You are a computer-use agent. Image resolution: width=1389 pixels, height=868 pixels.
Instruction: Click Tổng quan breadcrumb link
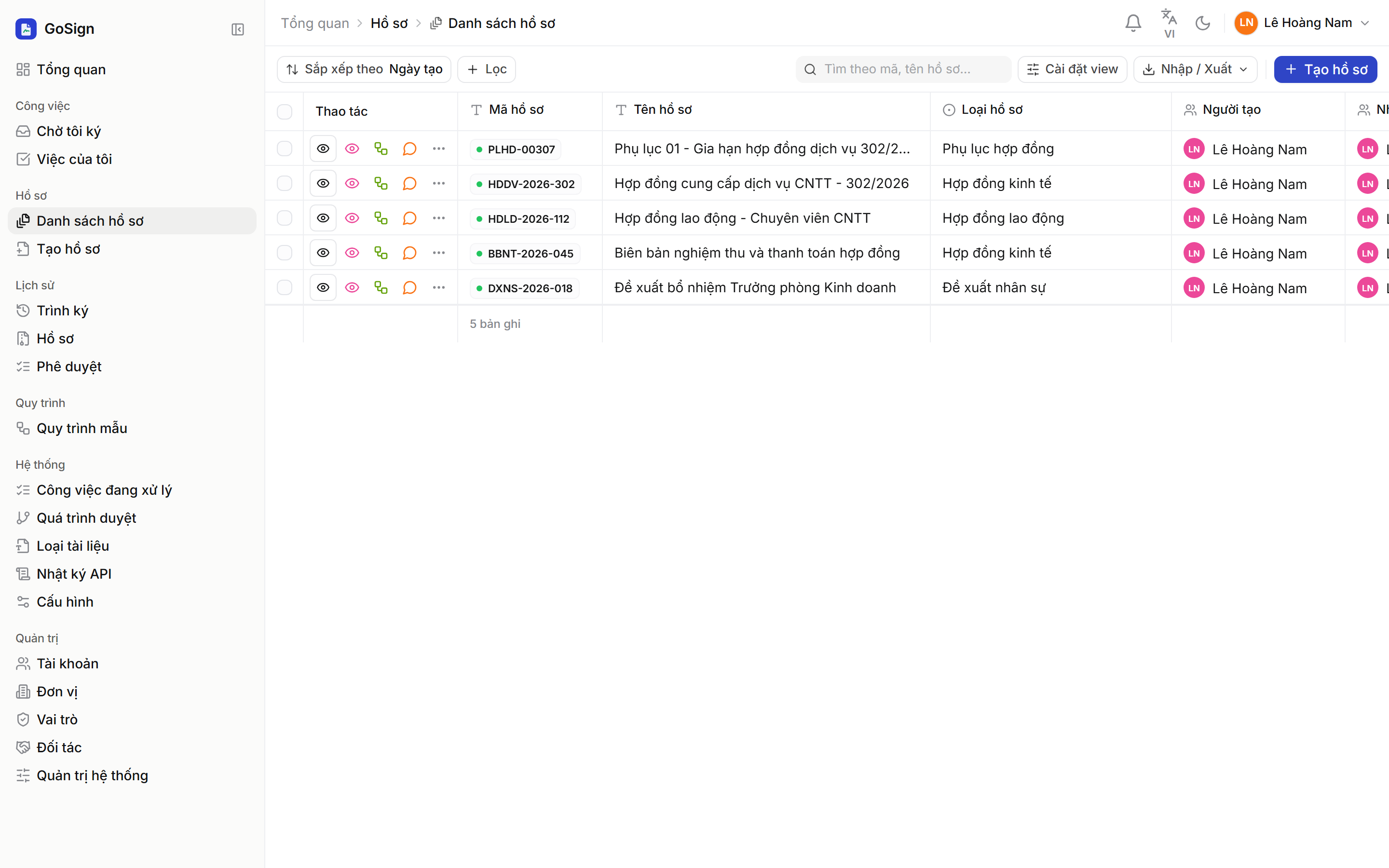coord(314,24)
